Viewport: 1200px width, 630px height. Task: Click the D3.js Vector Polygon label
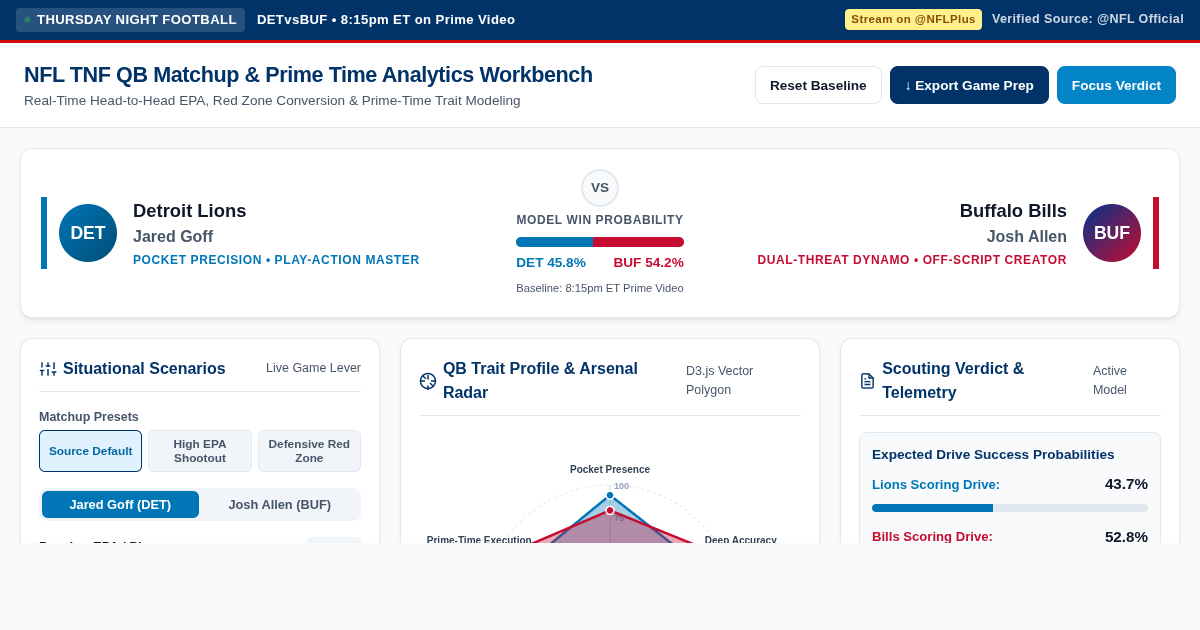pos(720,380)
